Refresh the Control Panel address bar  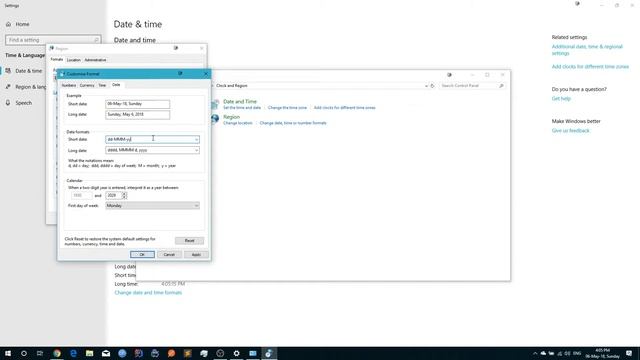click(x=432, y=86)
